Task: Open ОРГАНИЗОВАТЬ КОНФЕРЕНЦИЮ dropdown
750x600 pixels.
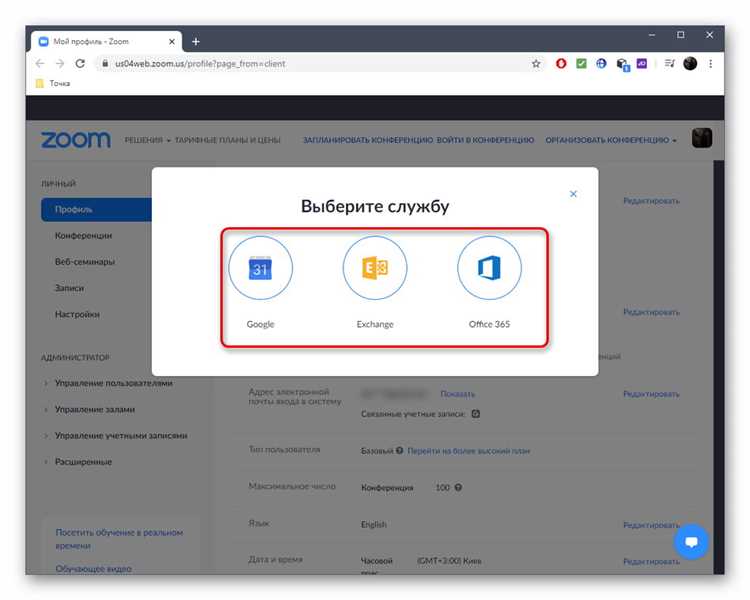Action: pyautogui.click(x=611, y=140)
